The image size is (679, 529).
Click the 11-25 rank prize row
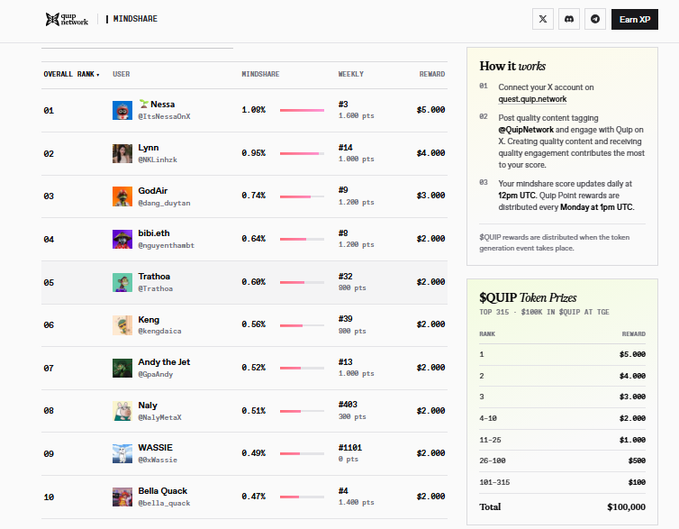[562, 440]
